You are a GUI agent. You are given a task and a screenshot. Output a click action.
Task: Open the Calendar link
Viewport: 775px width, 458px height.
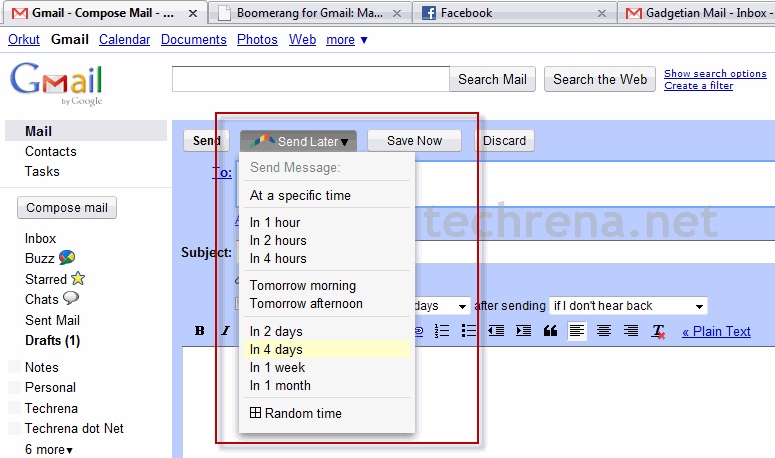tap(125, 40)
